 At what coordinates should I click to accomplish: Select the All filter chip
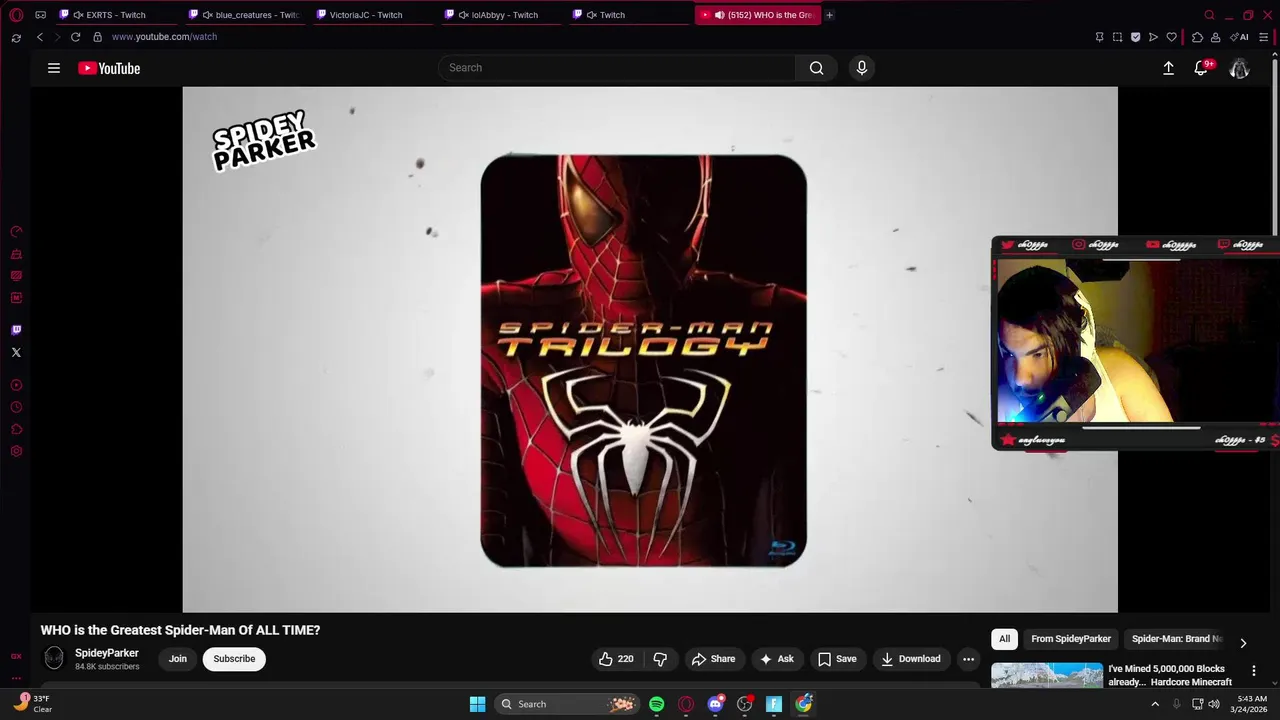click(1004, 639)
